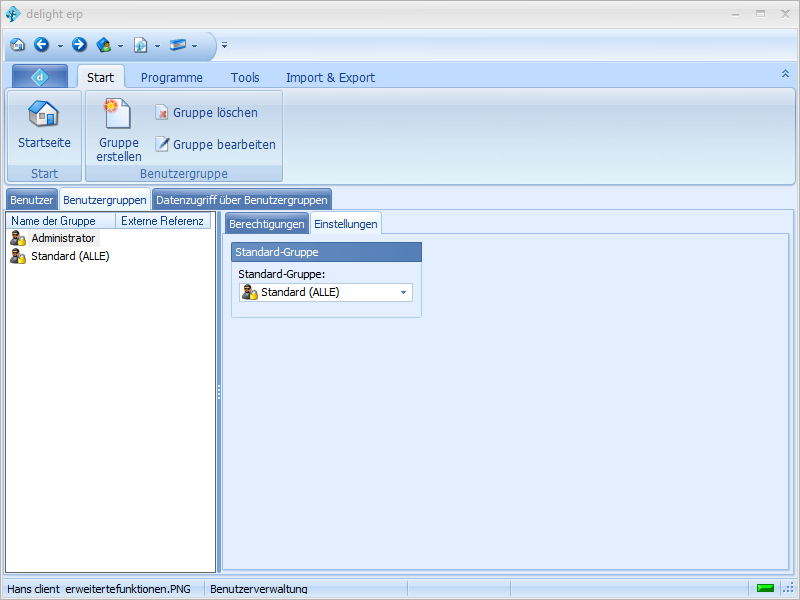Click the delight application logo button
800x600 pixels.
pyautogui.click(x=40, y=77)
